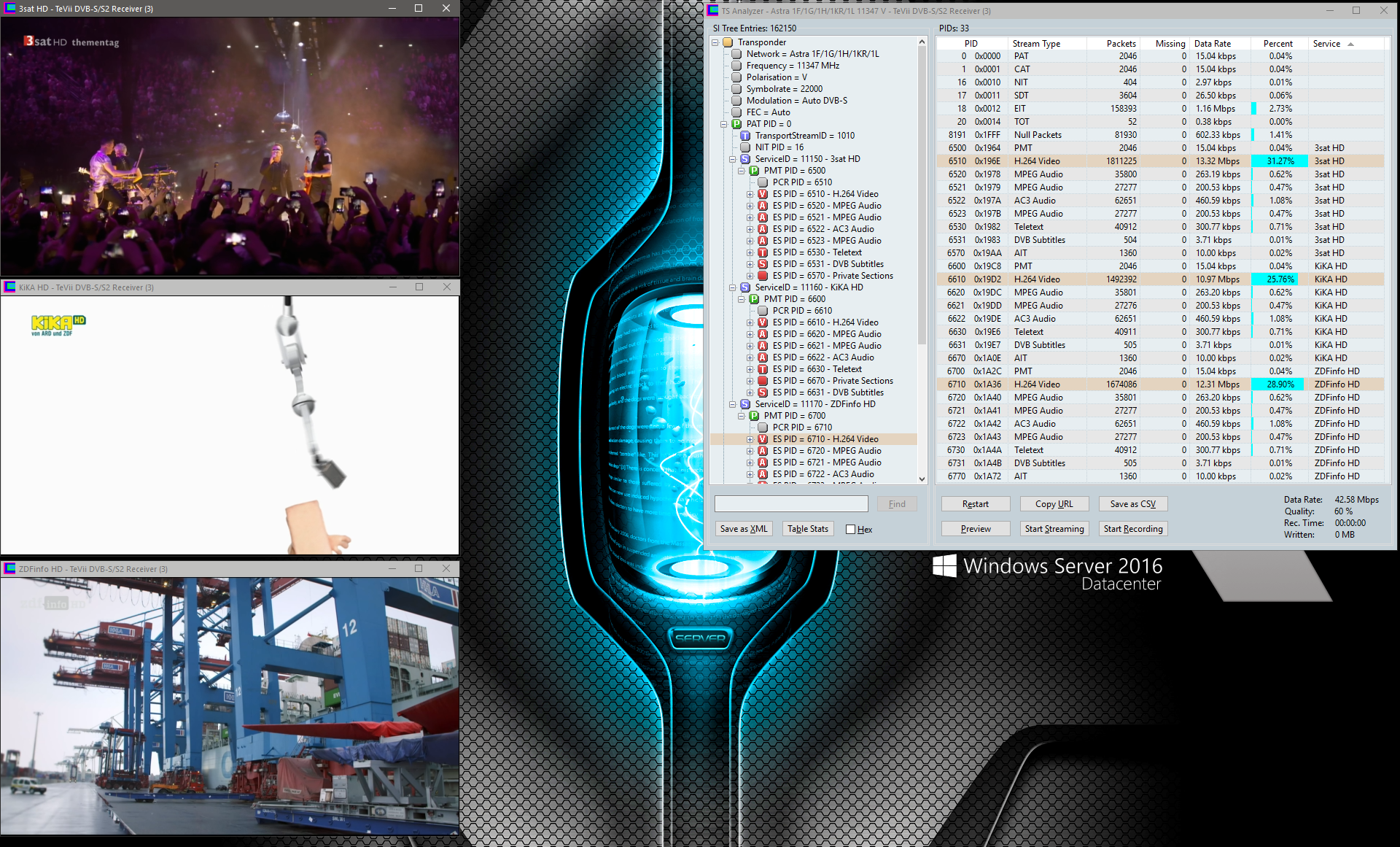
Task: Click the S icon of ServiceID 11150 - 3sat HD
Action: [745, 159]
